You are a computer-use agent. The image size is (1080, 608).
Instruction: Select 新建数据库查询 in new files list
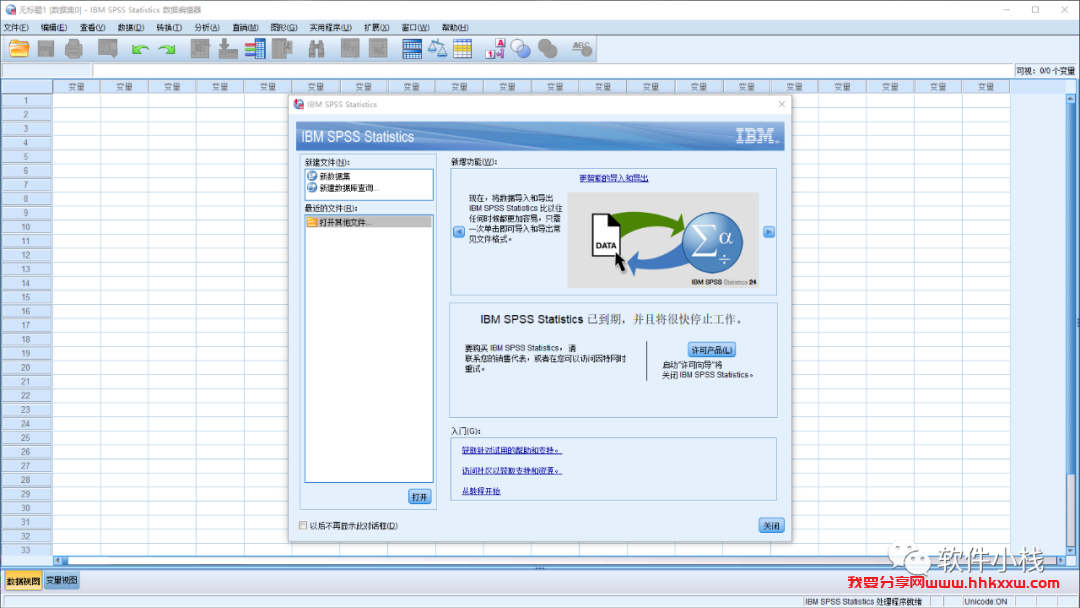point(349,187)
